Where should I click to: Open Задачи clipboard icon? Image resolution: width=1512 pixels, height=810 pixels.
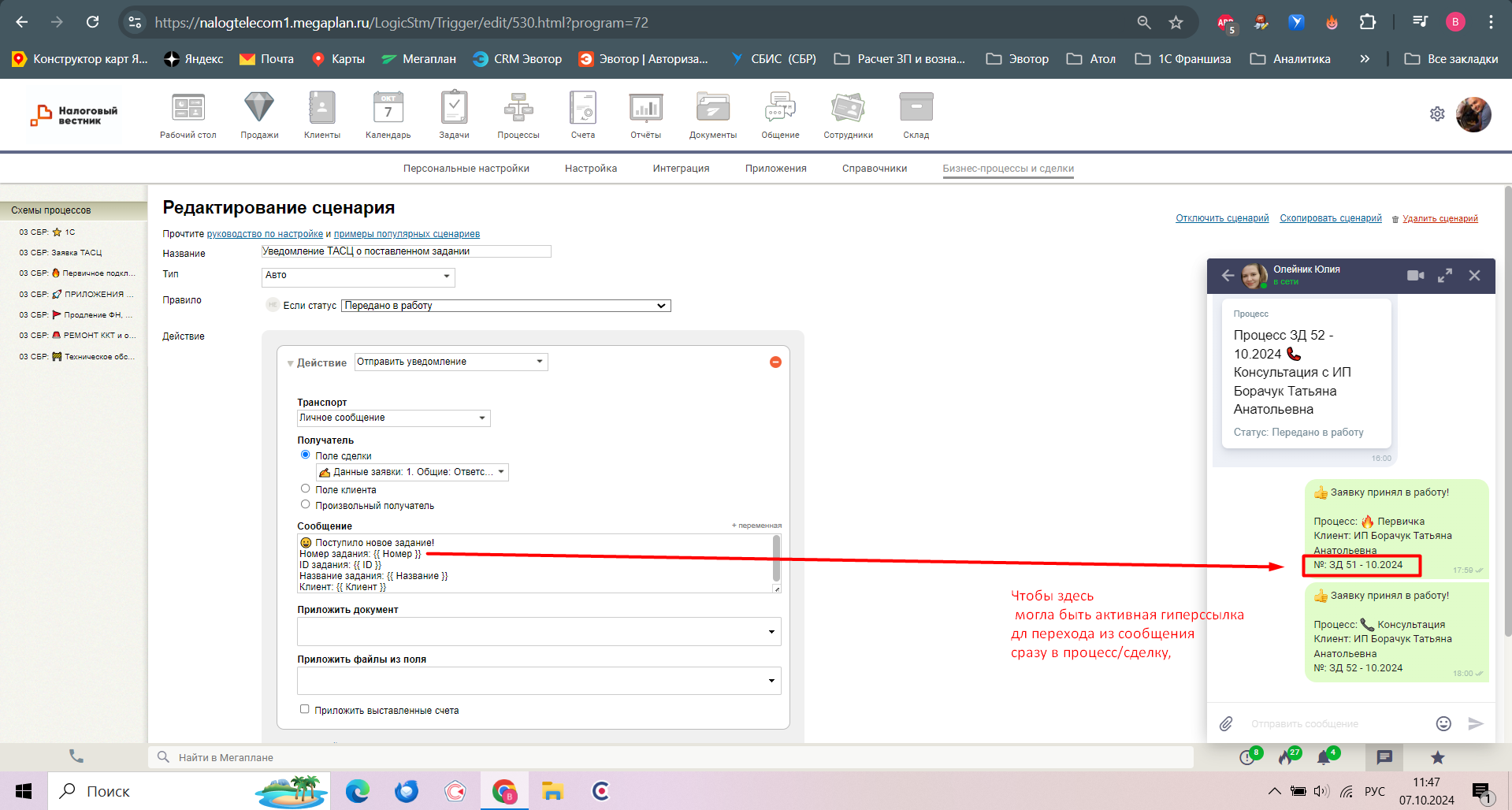[454, 108]
